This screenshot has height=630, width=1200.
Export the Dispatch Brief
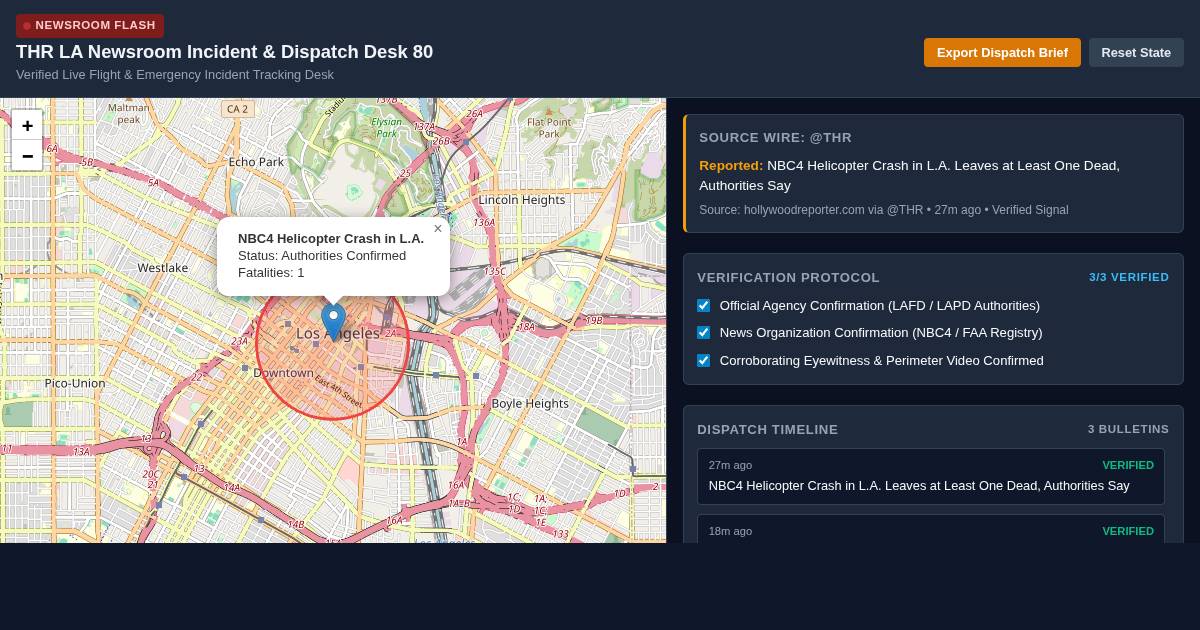[1002, 52]
